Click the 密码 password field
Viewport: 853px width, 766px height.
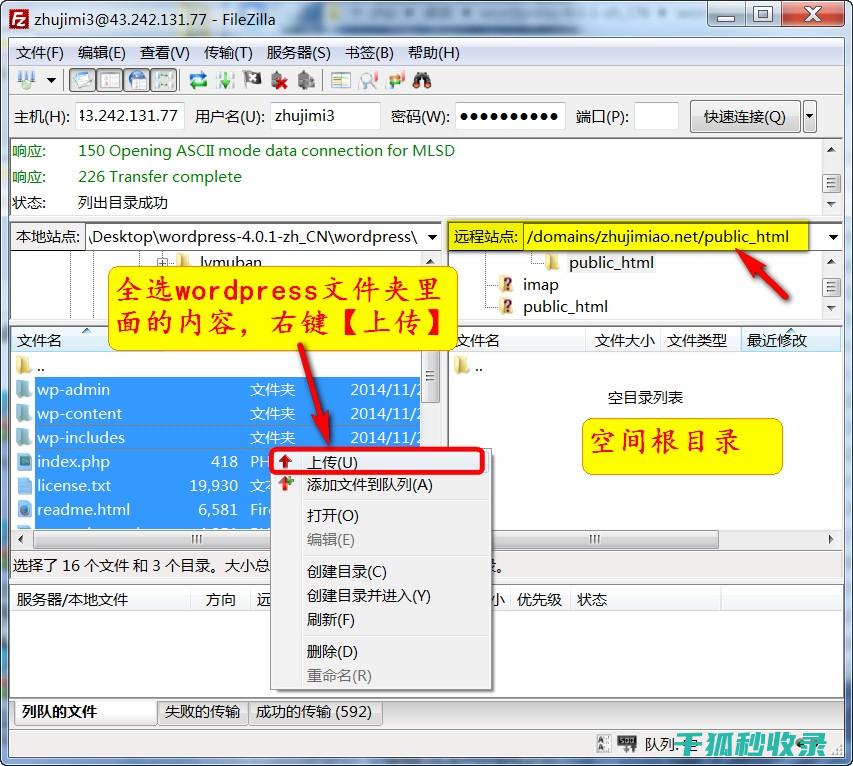tap(510, 116)
